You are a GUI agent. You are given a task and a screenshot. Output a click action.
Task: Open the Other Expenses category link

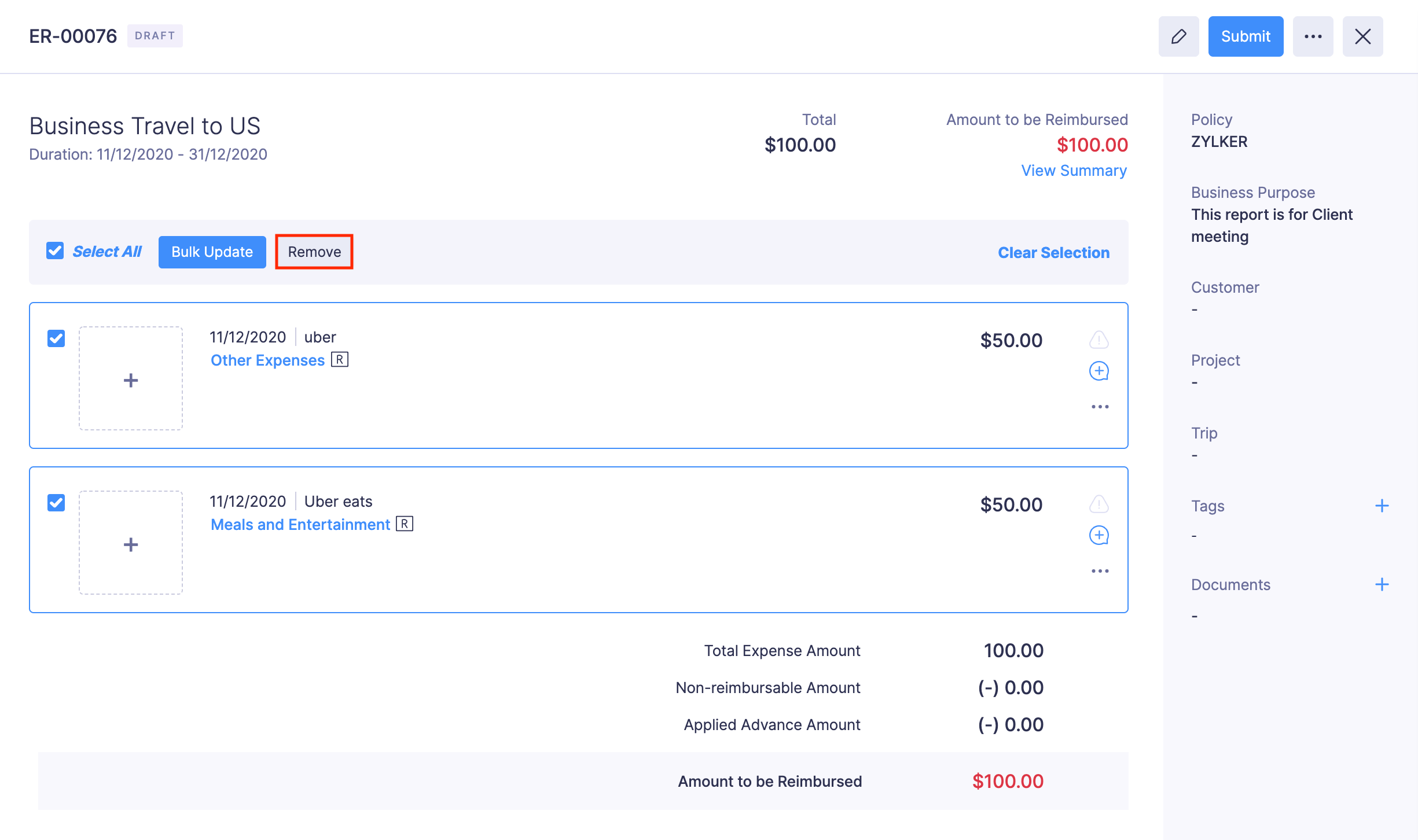pyautogui.click(x=267, y=360)
